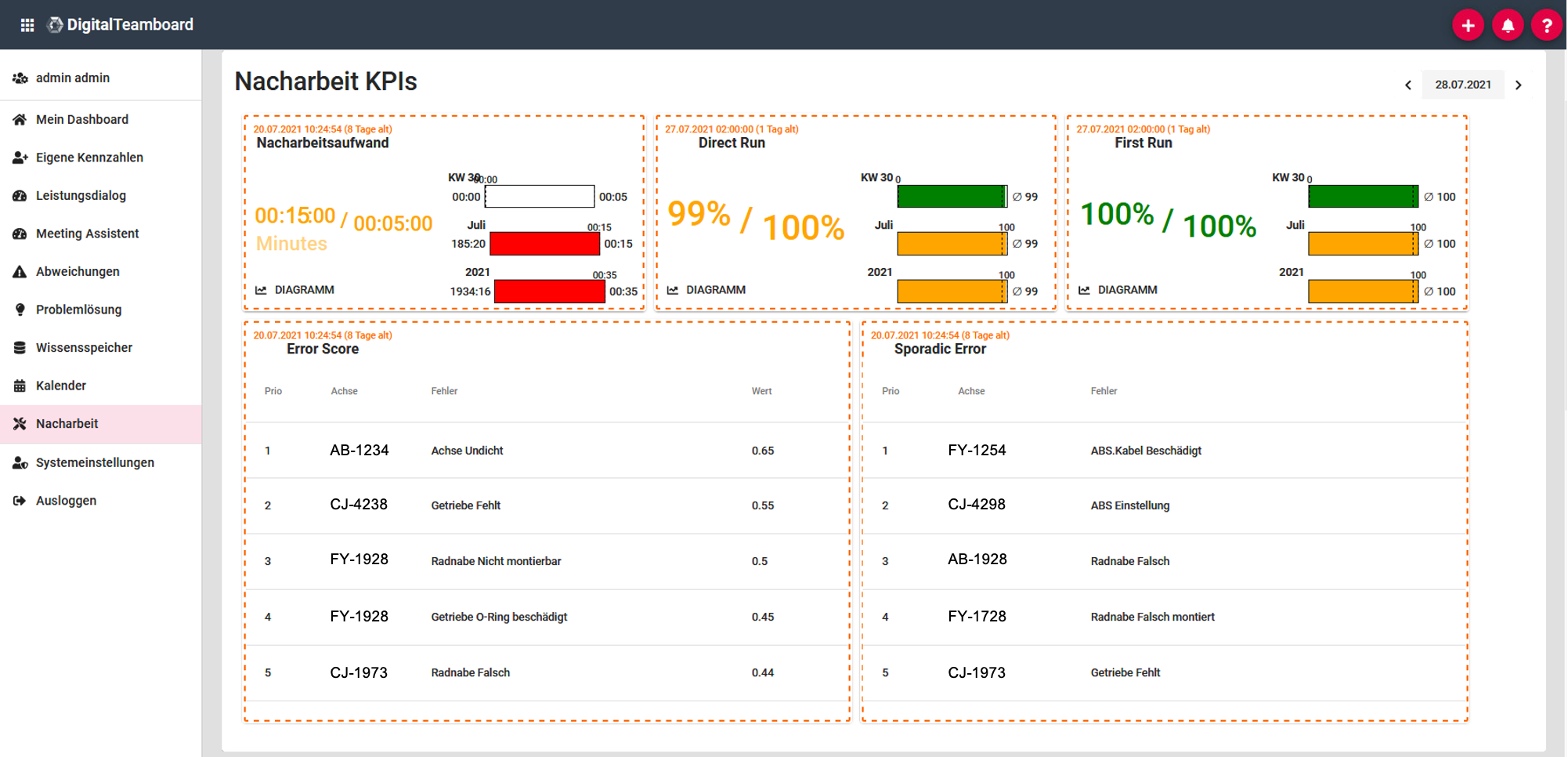Screen dimensions: 1568x757
Task: Click the date field 28.07.2021
Action: pos(1463,85)
